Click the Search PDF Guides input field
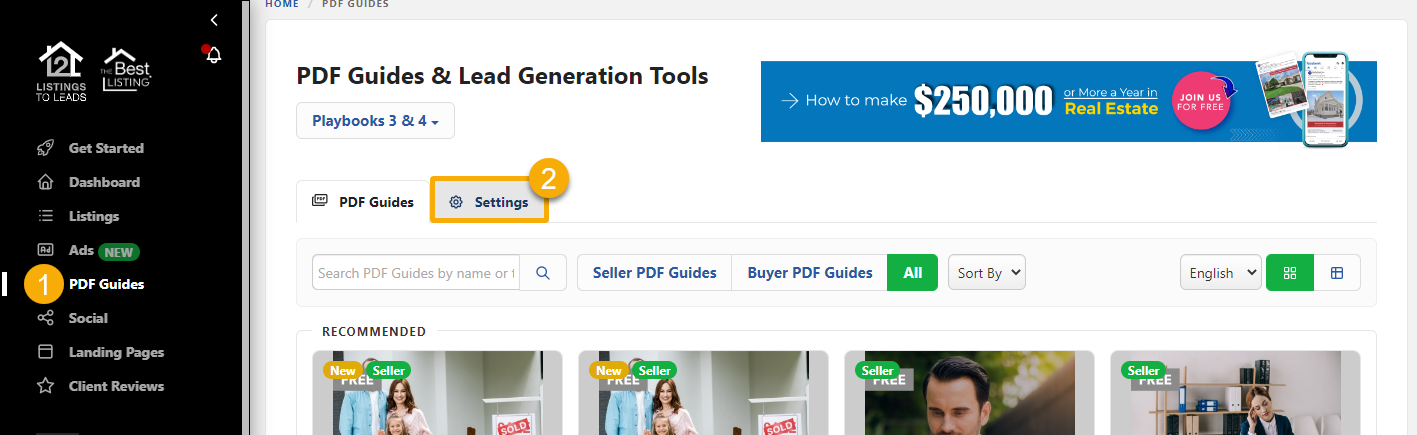Viewport: 1417px width, 435px height. [416, 273]
